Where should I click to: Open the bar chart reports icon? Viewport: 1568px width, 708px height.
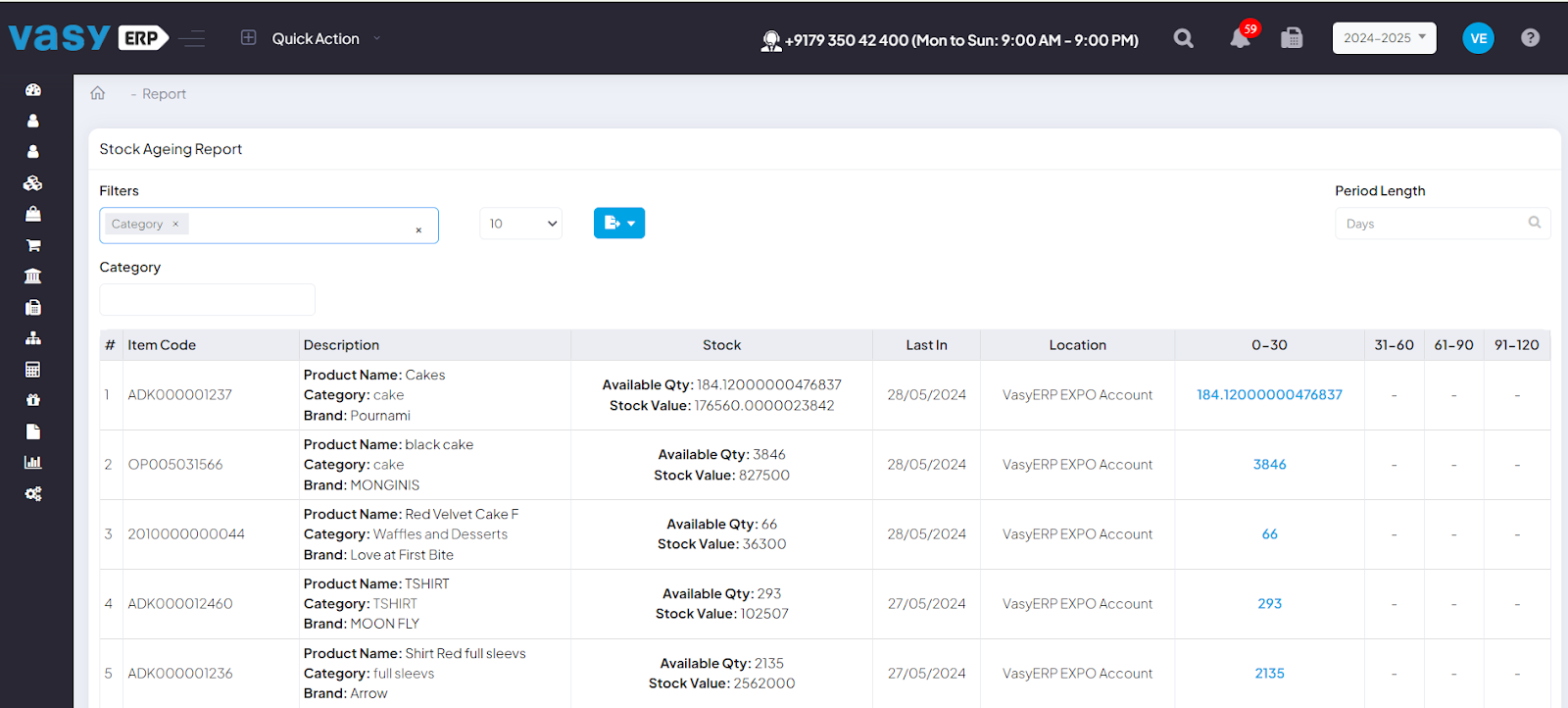pos(33,463)
